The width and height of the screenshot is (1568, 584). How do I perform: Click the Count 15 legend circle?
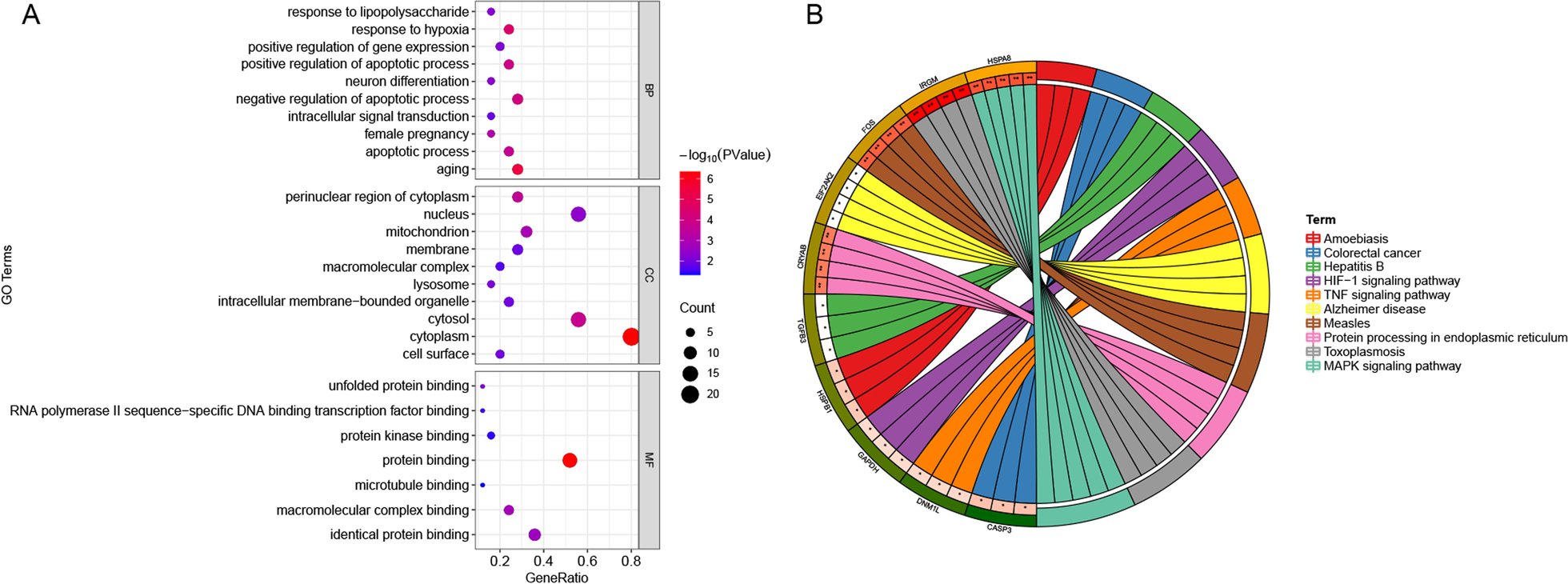(690, 373)
